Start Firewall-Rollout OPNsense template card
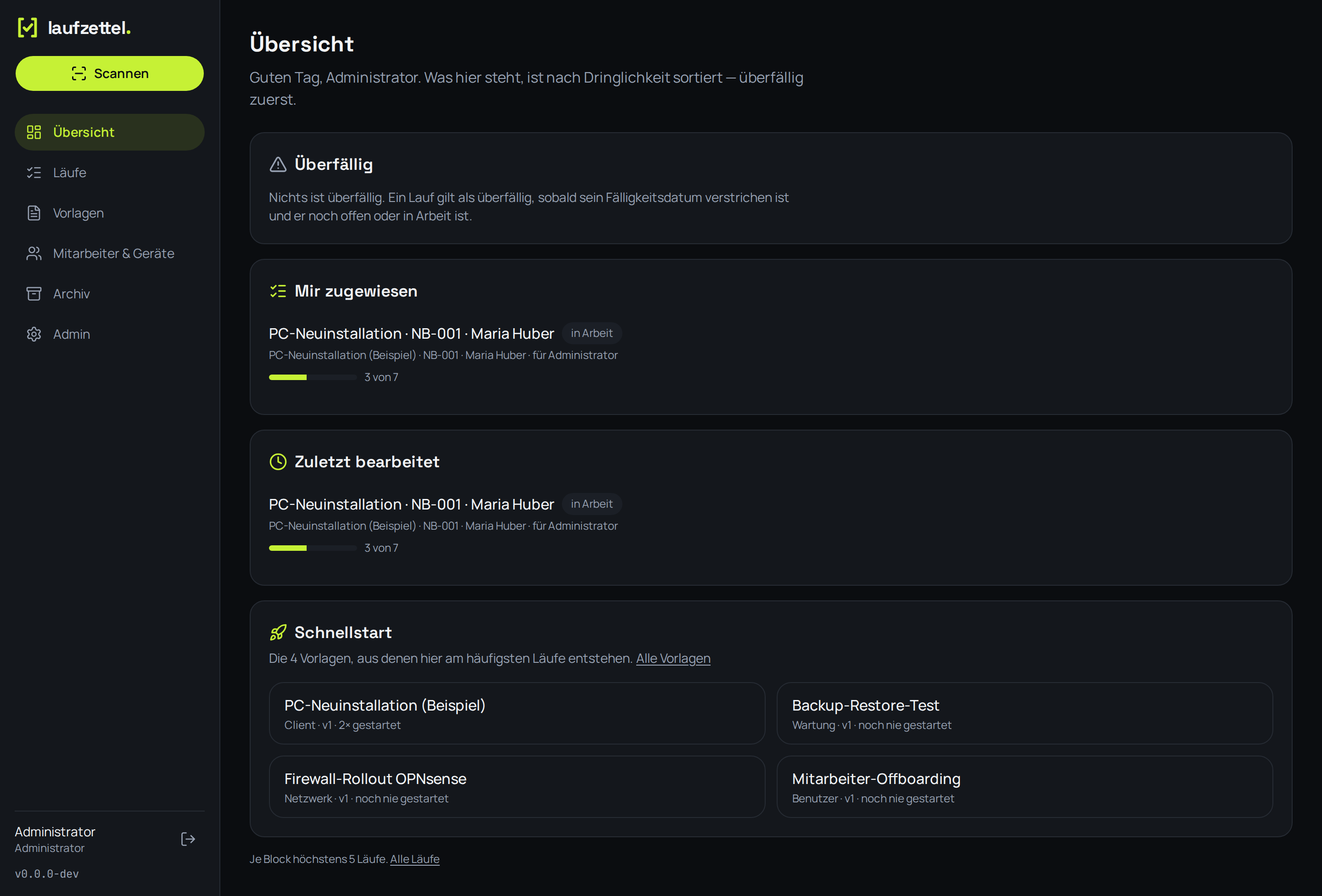 coord(516,787)
